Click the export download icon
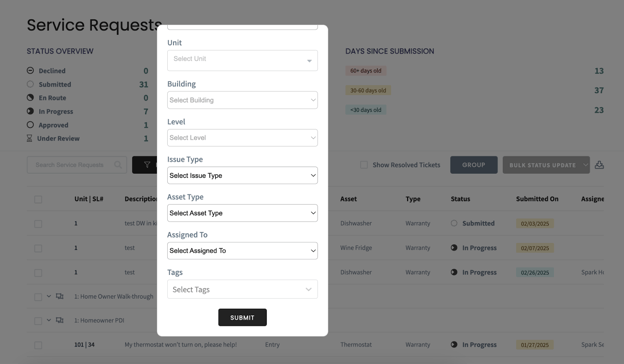 pos(599,165)
